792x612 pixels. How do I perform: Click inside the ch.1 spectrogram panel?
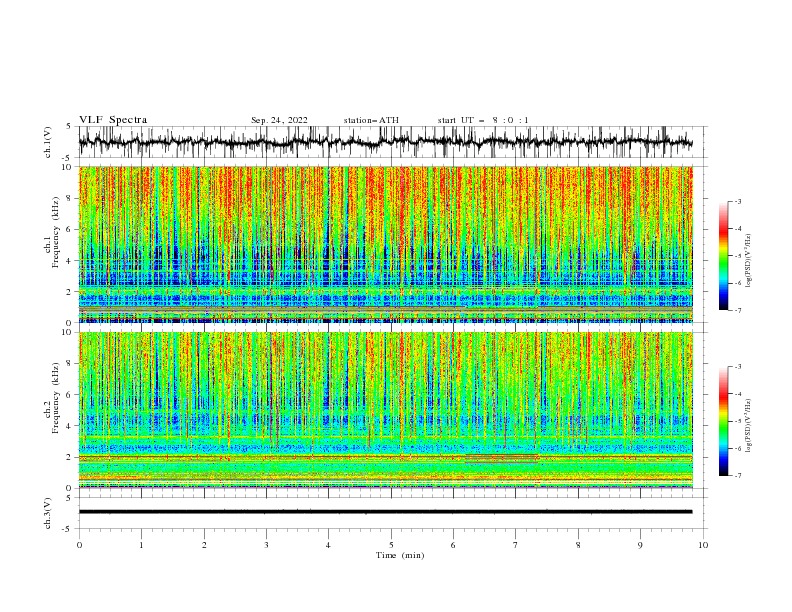385,244
